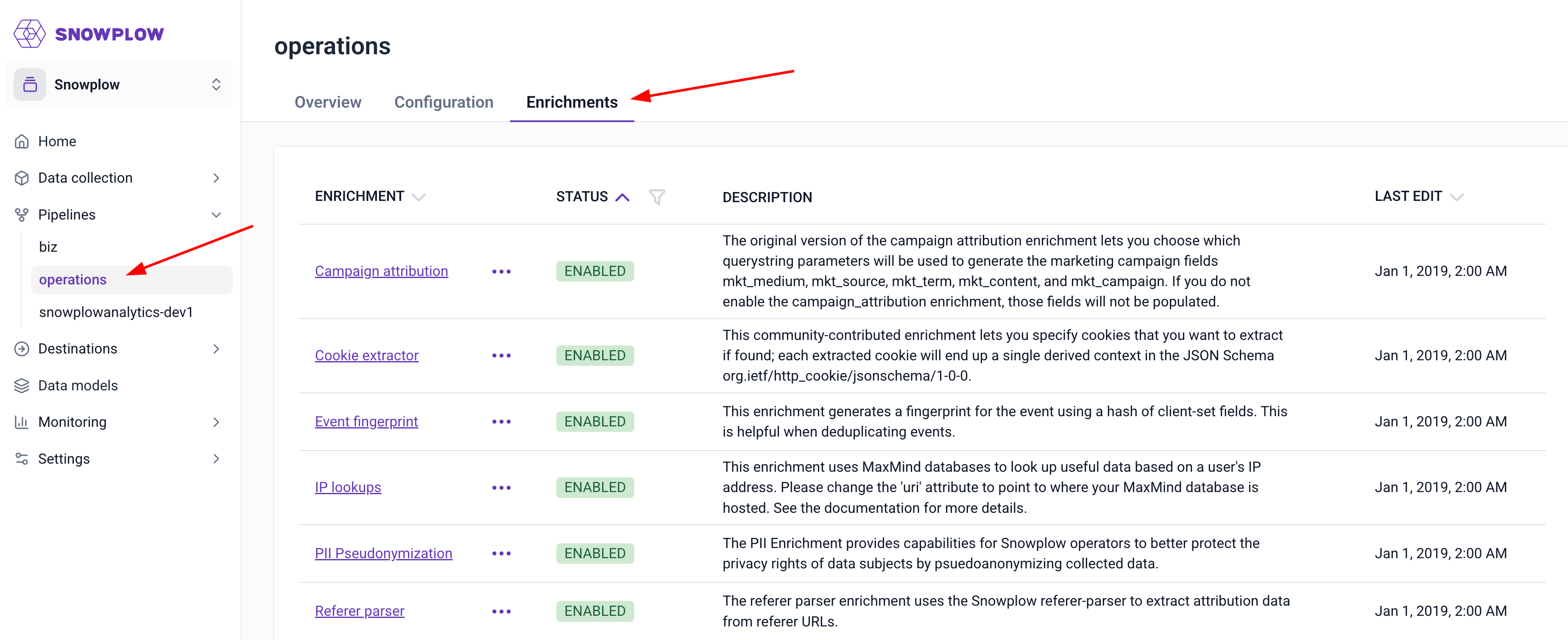Toggle Status column sort arrow
This screenshot has height=640, width=1568.
point(622,197)
